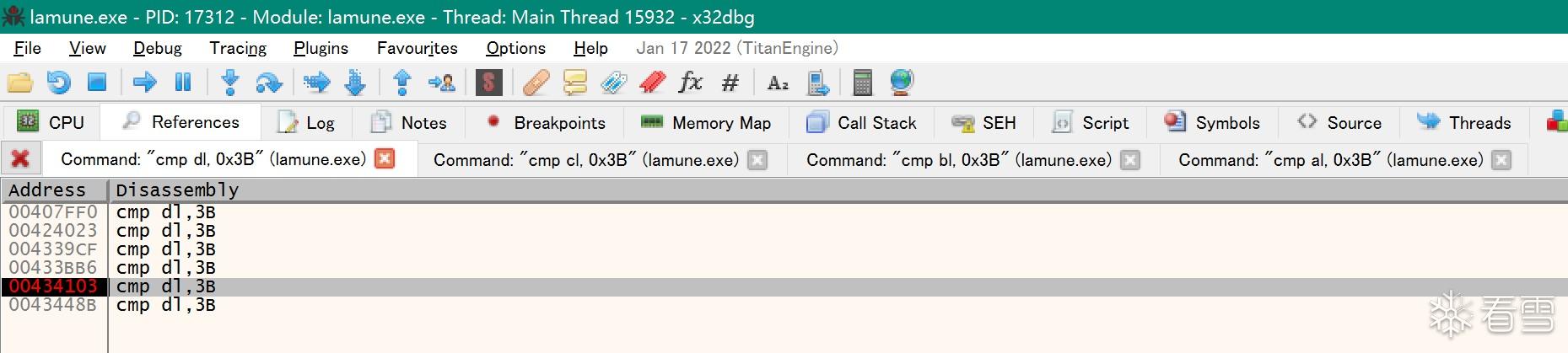Click the Step Into icon
Screen dimensions: 1568x353
tap(229, 83)
